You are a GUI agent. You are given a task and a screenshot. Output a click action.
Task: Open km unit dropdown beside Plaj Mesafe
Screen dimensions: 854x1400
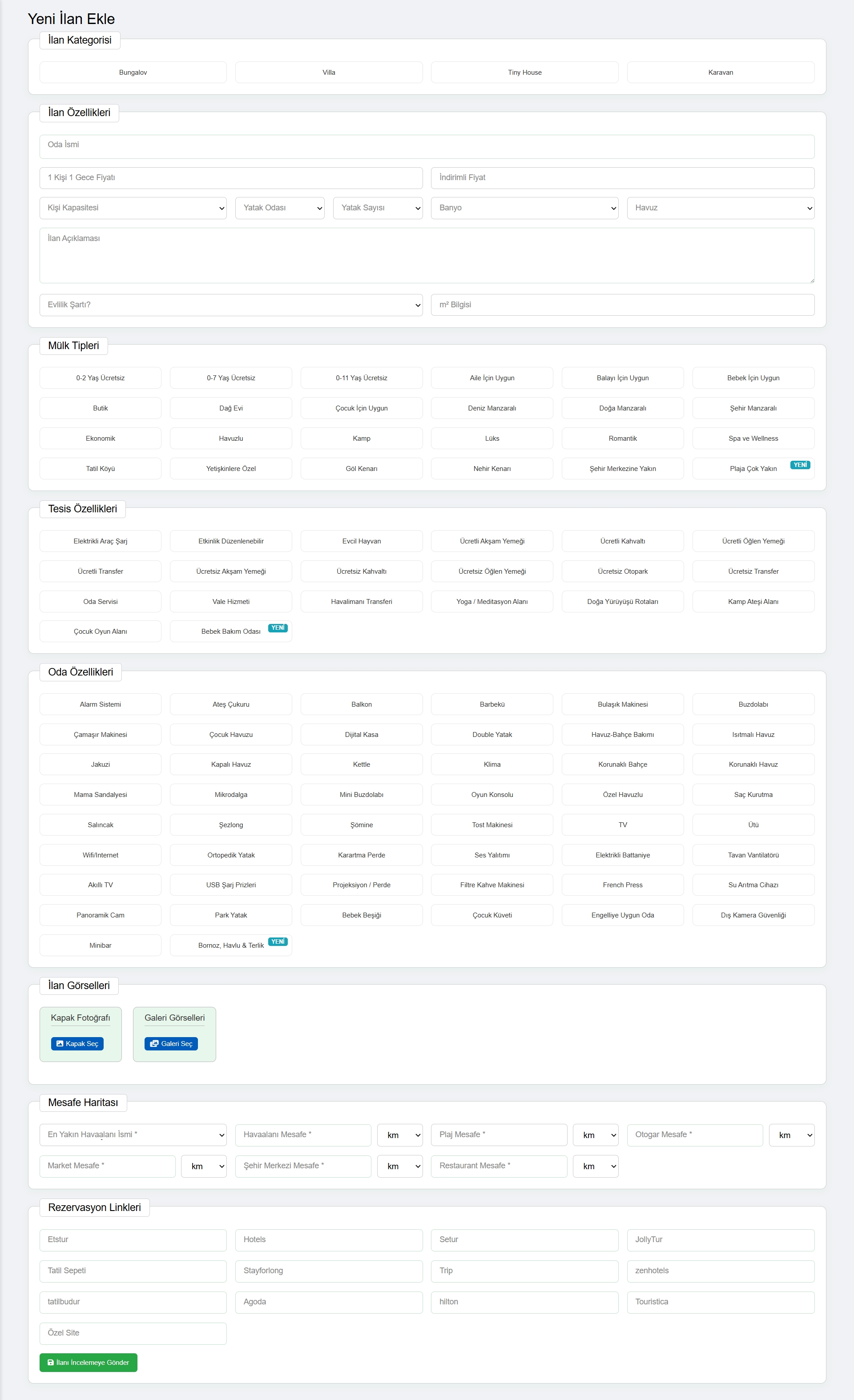click(x=595, y=1134)
